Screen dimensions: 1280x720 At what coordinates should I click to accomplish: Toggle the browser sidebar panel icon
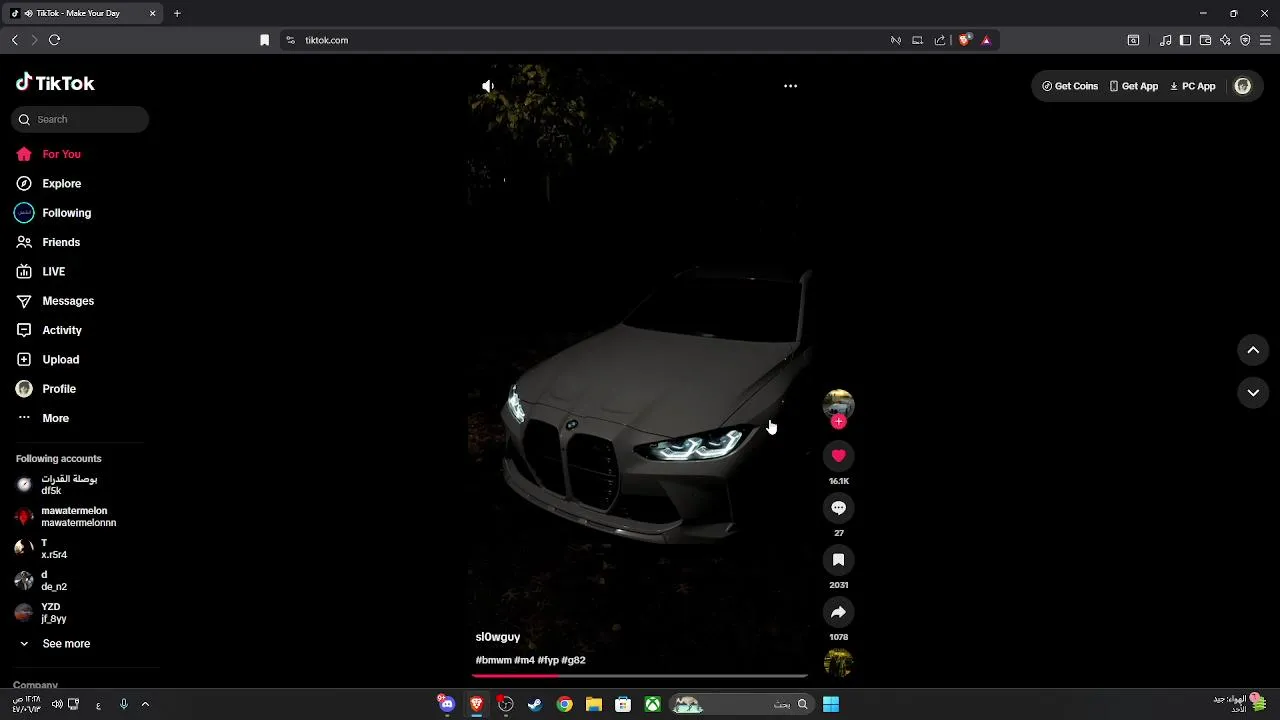1185,40
